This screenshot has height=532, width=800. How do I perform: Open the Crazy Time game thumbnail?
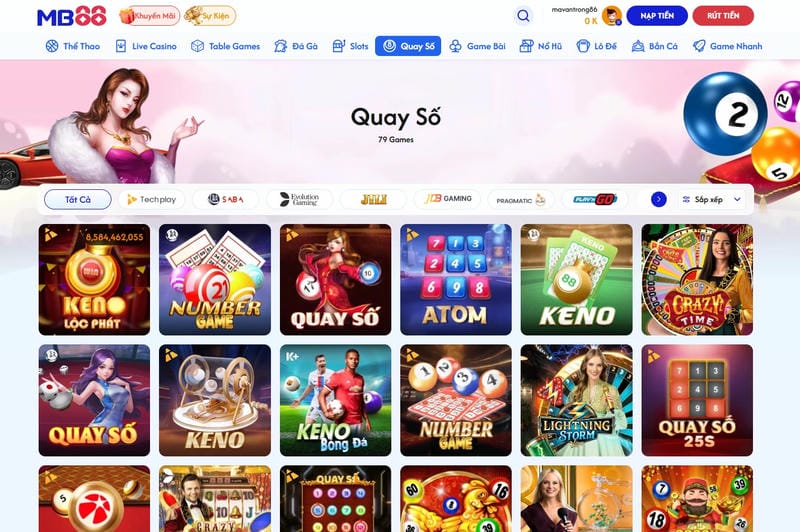point(697,280)
